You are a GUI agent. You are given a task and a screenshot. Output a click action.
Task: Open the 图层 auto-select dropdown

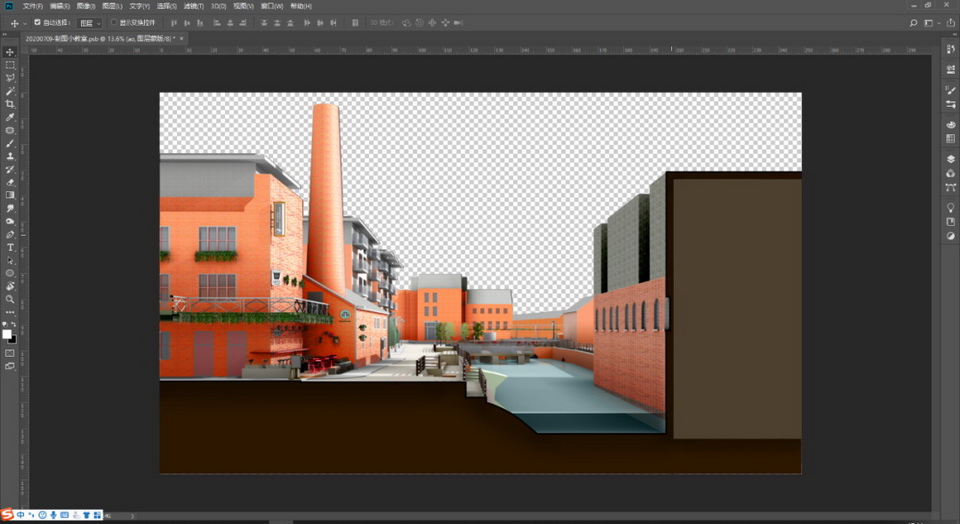[90, 22]
